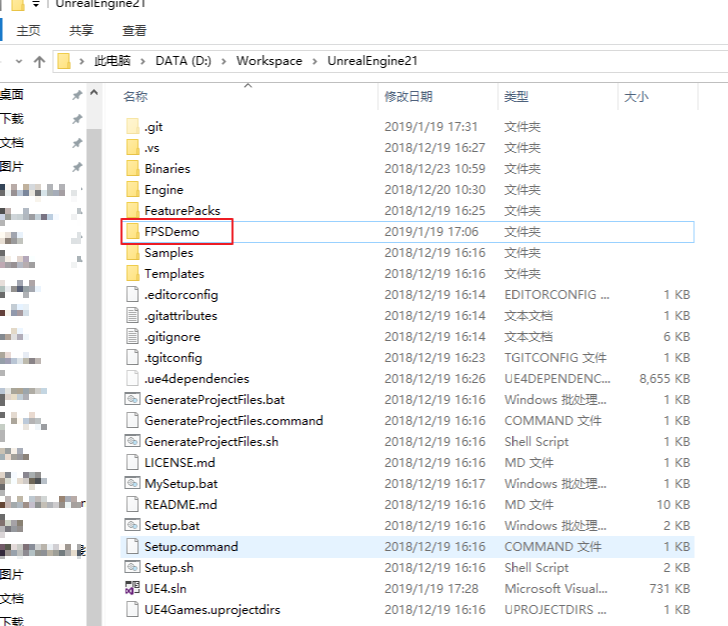This screenshot has width=728, height=626.
Task: Click the .gitignore text file icon
Action: pos(133,336)
